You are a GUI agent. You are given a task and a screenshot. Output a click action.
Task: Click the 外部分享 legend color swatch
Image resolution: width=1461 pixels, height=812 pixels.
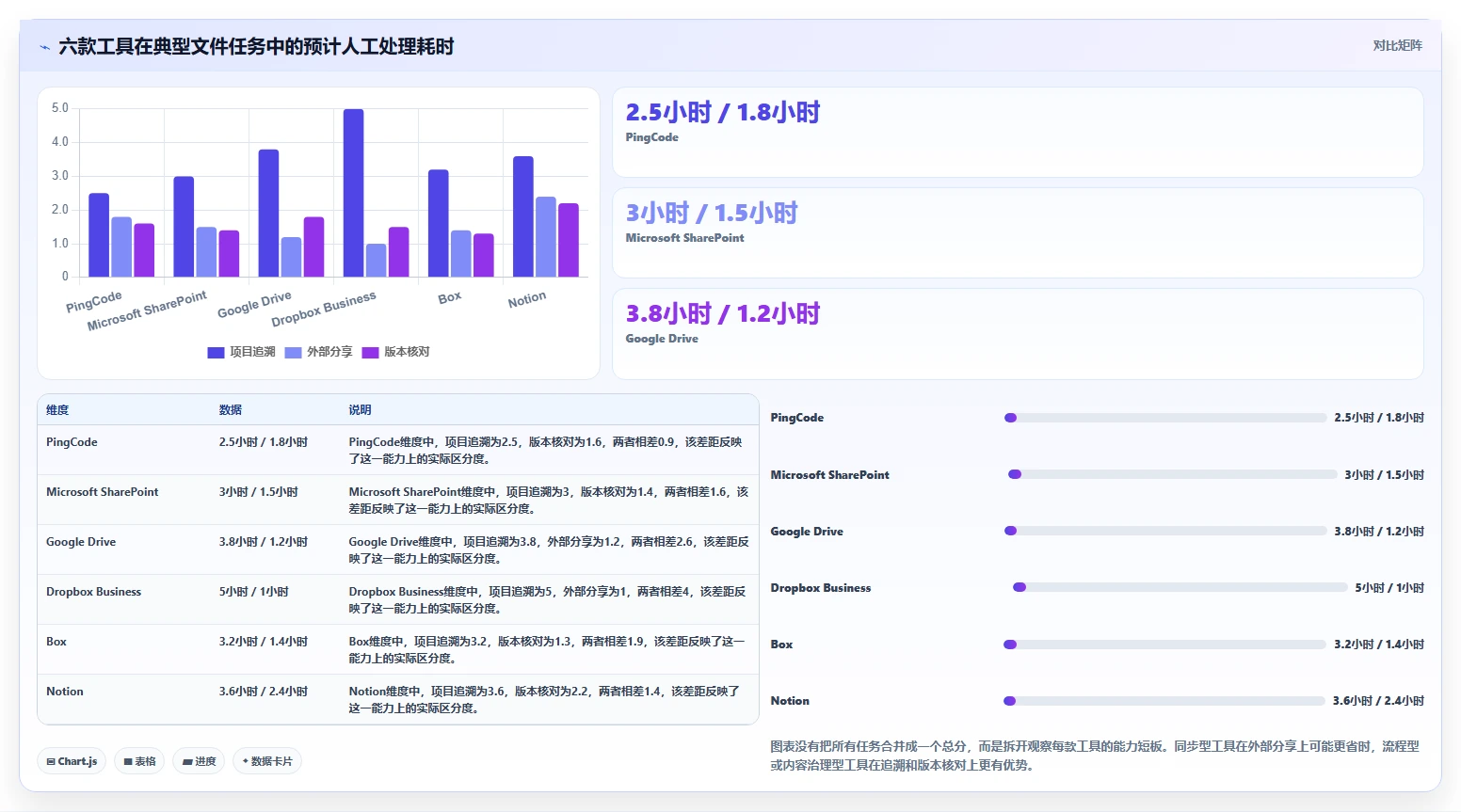[293, 353]
